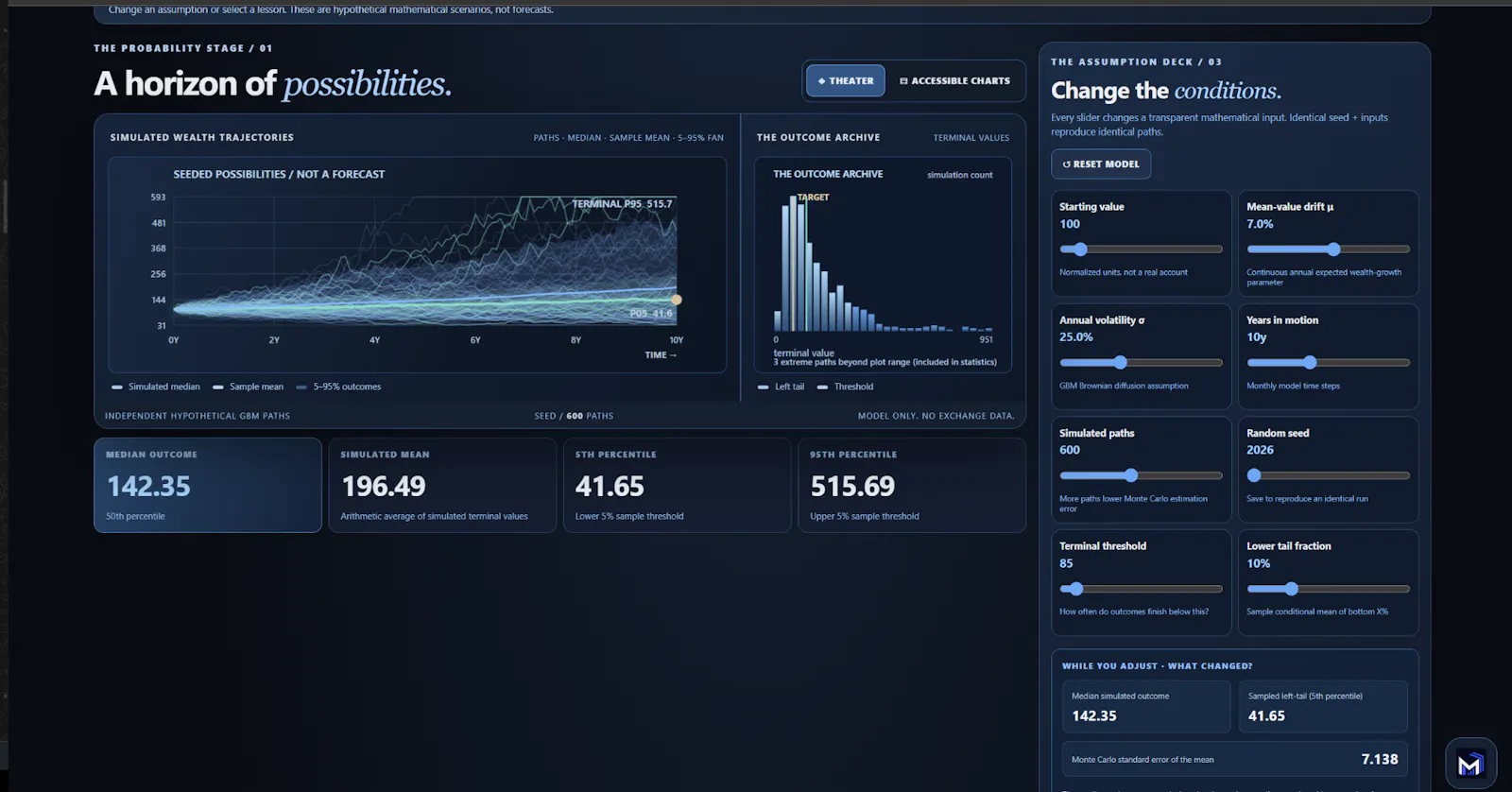Click the INDEPENDENT HYPOTHETICAL GBM PATHS caption
Image resolution: width=1512 pixels, height=792 pixels.
tap(198, 416)
